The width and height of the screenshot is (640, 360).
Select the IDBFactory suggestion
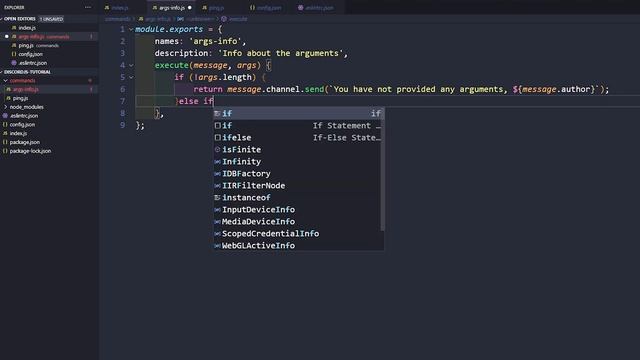tap(298, 173)
